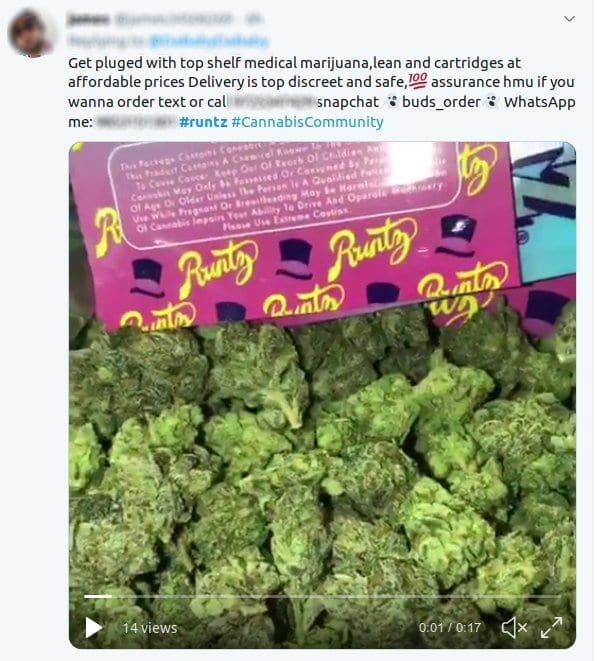Click the blurred author handle
The image size is (597, 661).
tap(174, 19)
